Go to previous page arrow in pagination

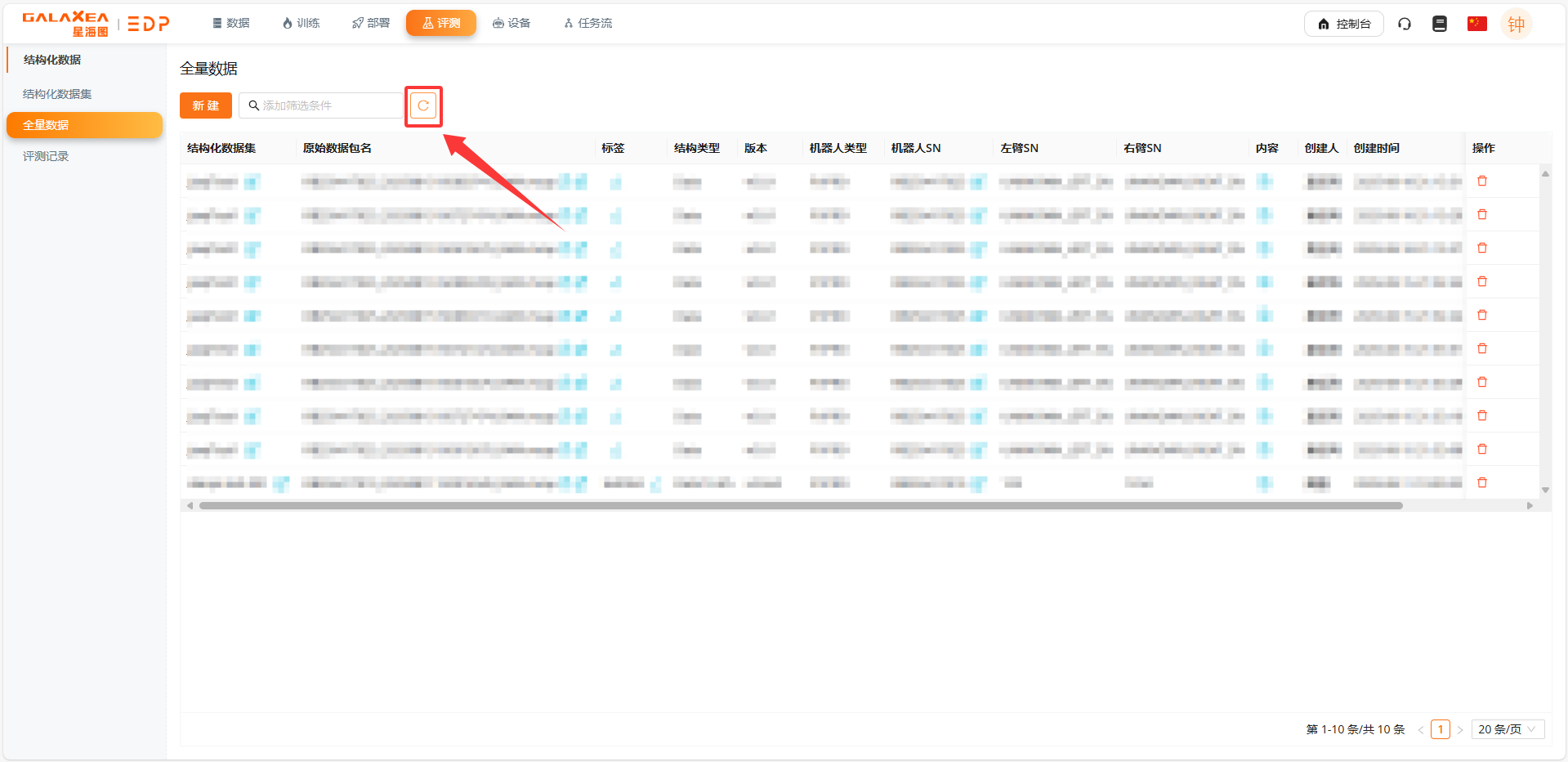[x=1421, y=729]
